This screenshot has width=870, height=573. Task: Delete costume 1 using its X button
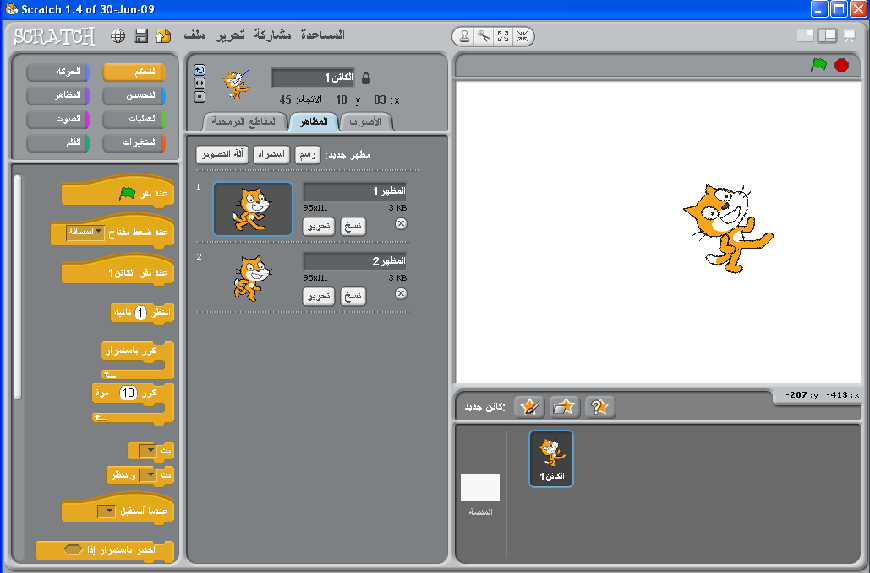[401, 223]
